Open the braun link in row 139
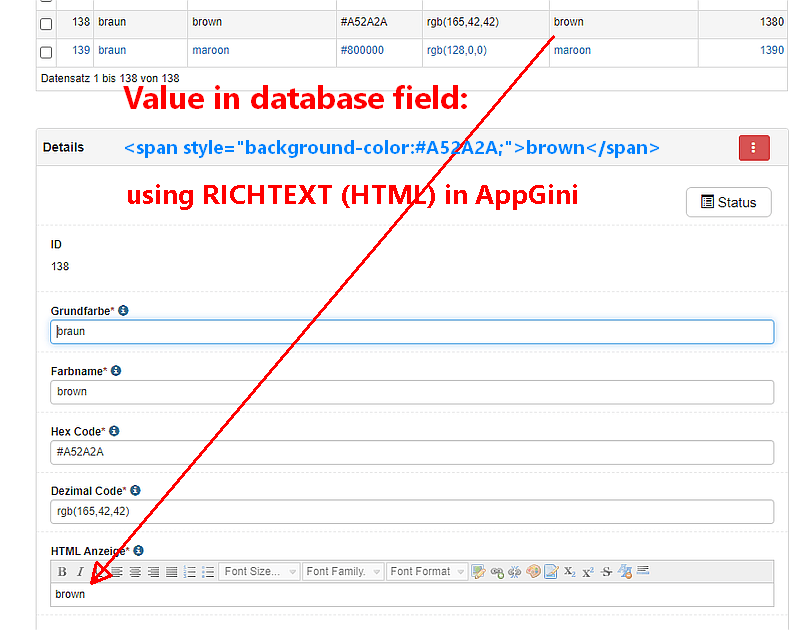 (x=112, y=50)
